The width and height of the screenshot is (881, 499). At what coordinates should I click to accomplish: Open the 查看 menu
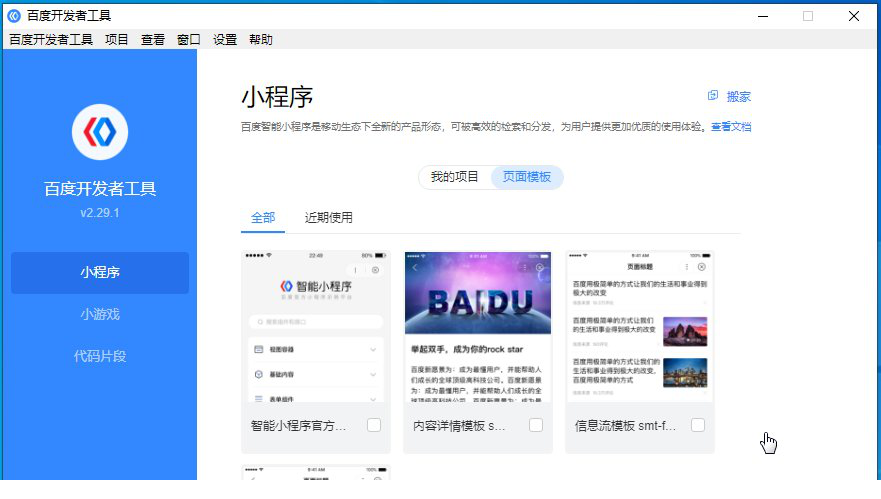pos(152,39)
